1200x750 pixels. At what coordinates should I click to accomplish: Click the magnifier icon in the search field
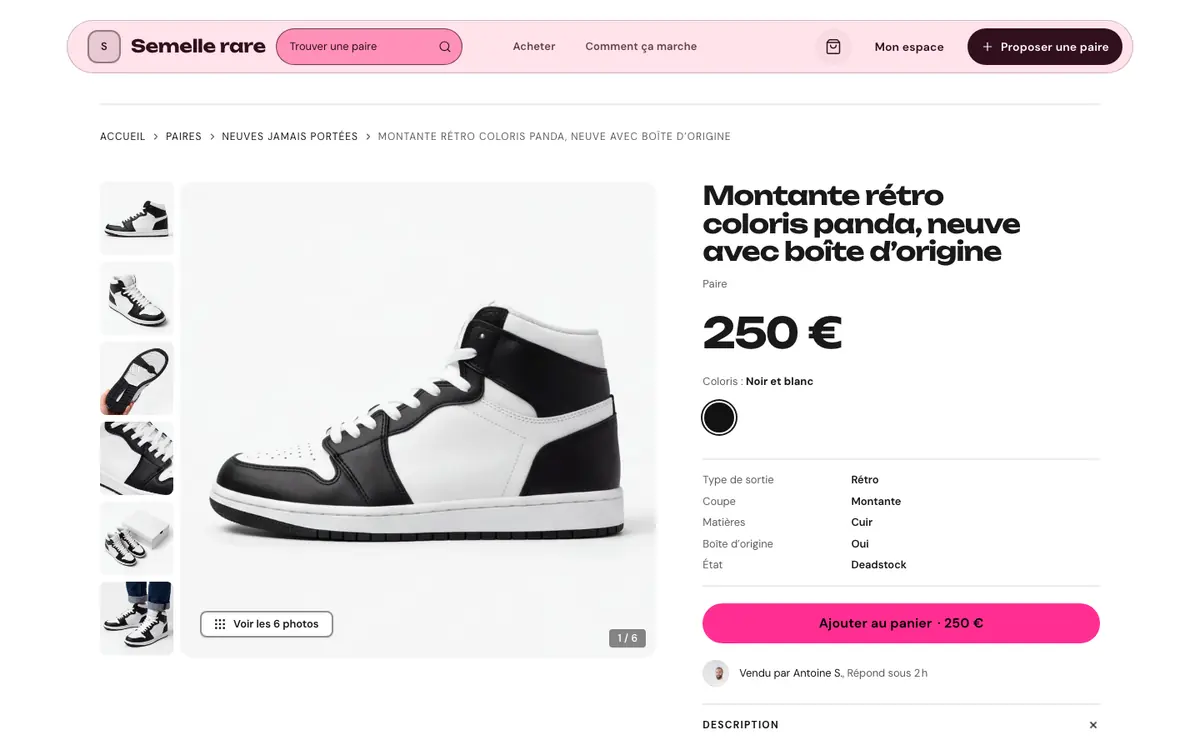445,47
